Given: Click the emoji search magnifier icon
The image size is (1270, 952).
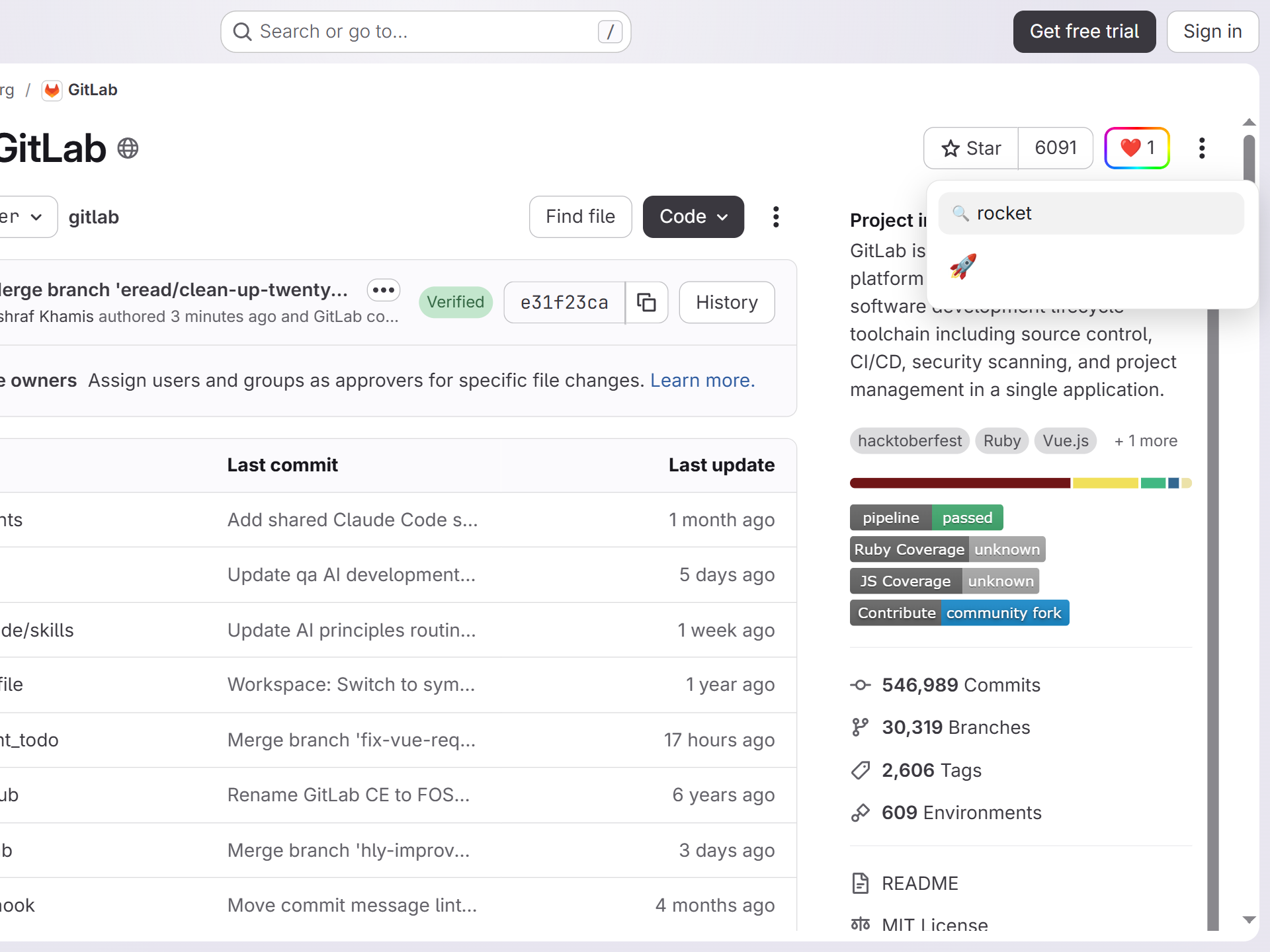Looking at the screenshot, I should pyautogui.click(x=960, y=213).
